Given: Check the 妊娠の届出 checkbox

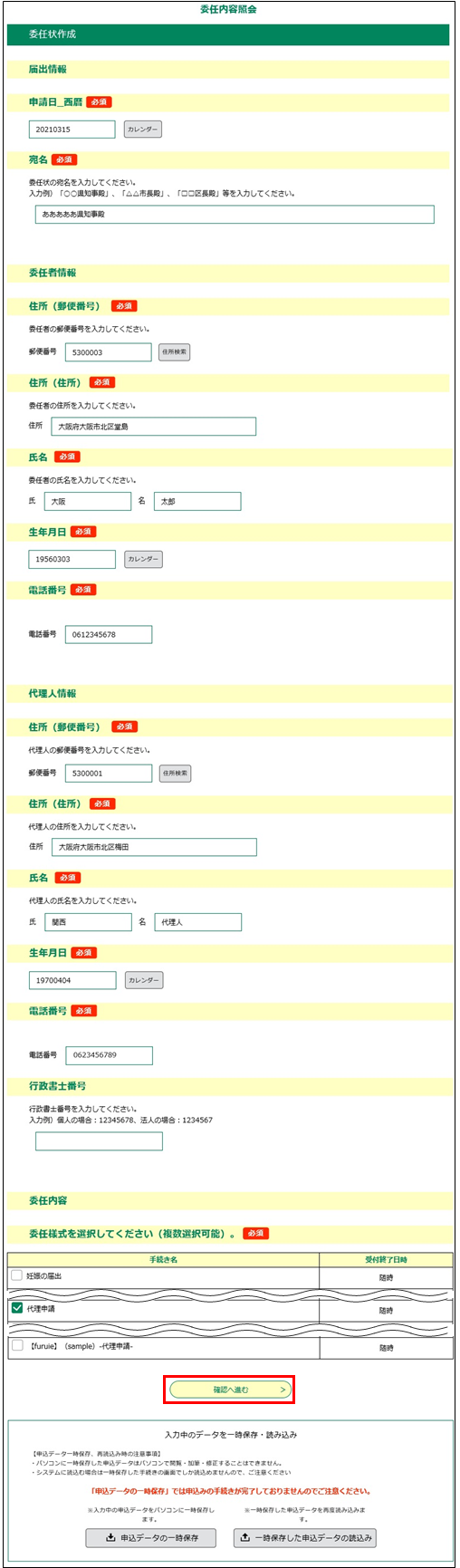Looking at the screenshot, I should pos(17,1275).
